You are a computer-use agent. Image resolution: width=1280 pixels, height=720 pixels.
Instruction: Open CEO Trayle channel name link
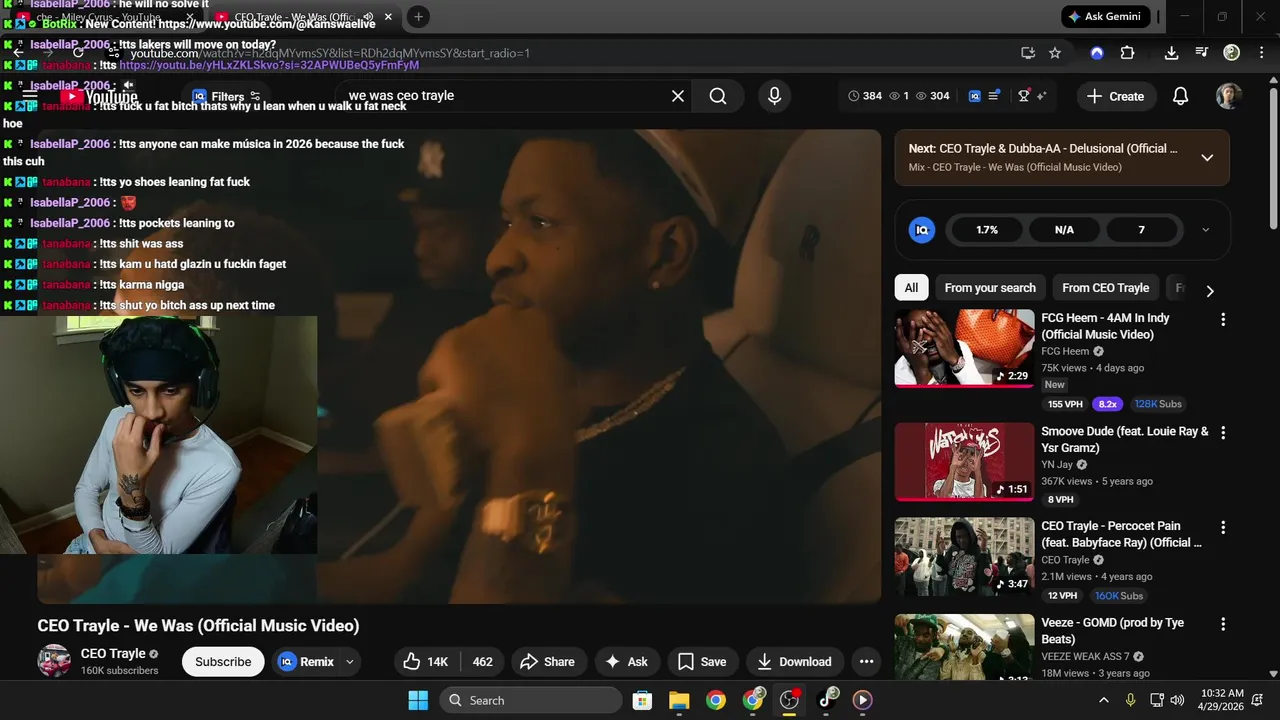(x=113, y=654)
